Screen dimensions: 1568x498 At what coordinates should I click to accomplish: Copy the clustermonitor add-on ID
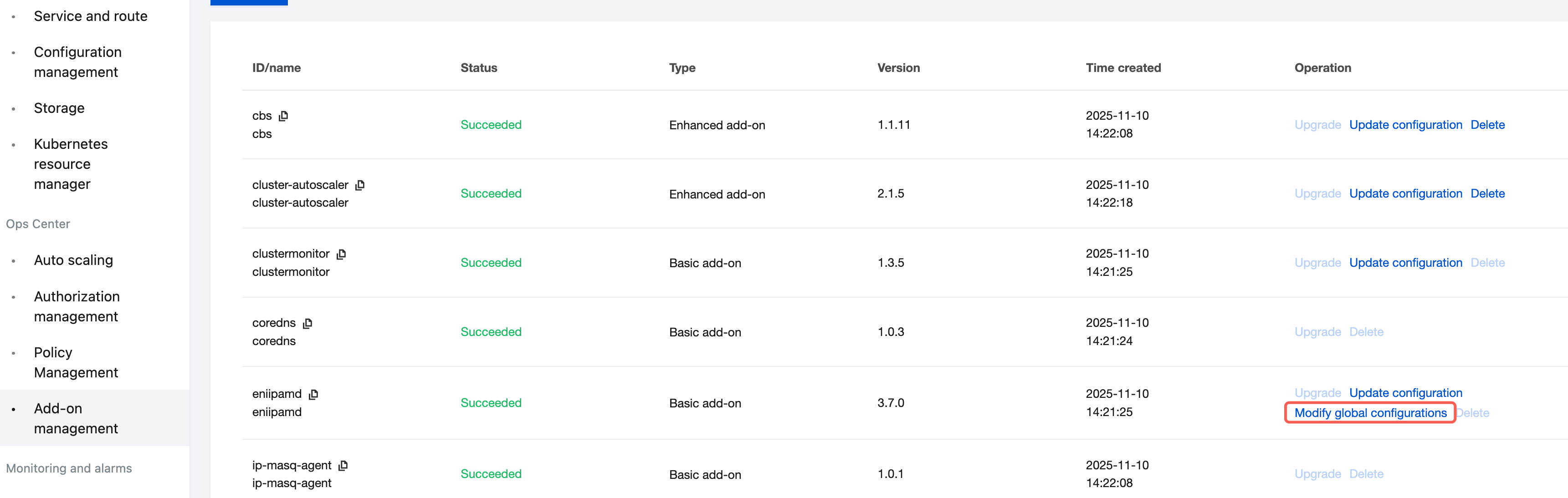(342, 254)
